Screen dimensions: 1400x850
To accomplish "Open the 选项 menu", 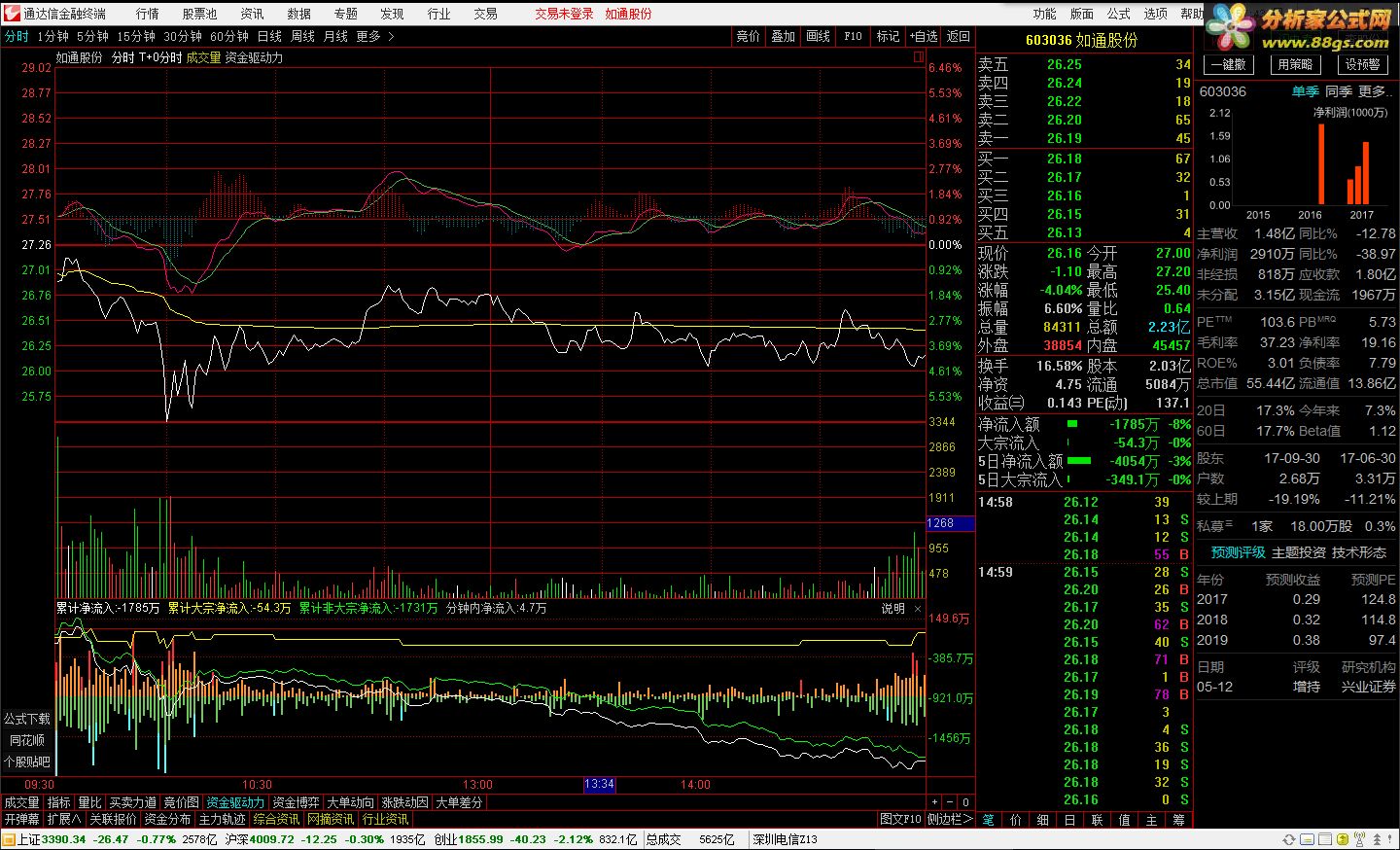I will click(x=1155, y=14).
